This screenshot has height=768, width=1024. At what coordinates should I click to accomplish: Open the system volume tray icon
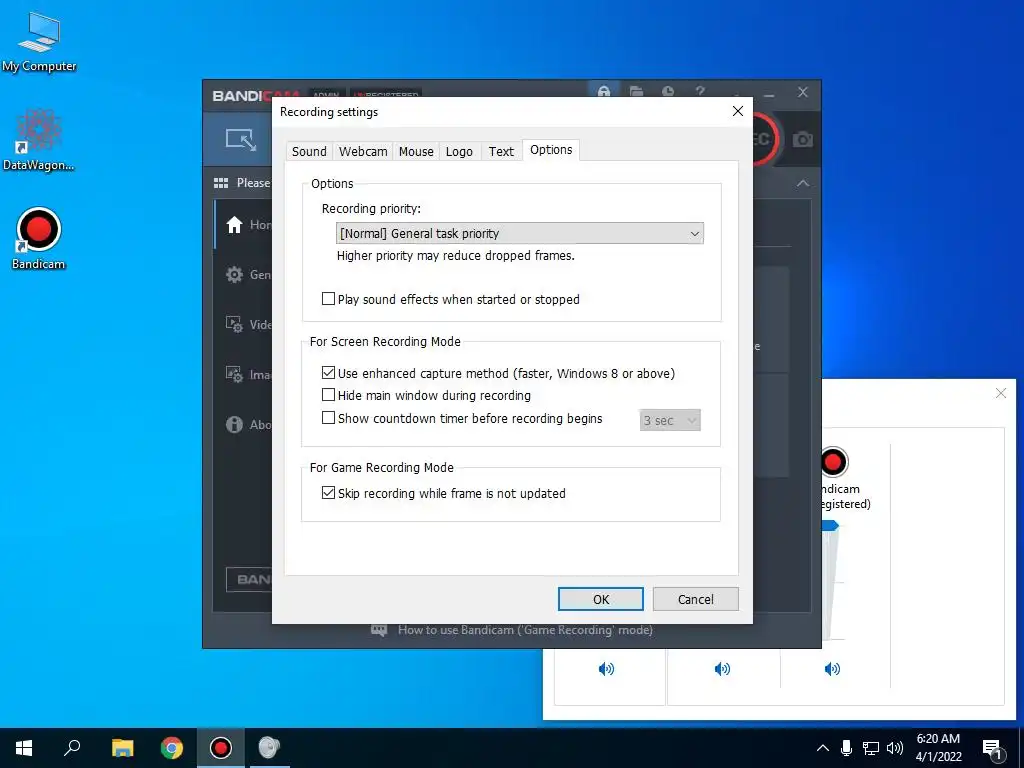click(895, 748)
